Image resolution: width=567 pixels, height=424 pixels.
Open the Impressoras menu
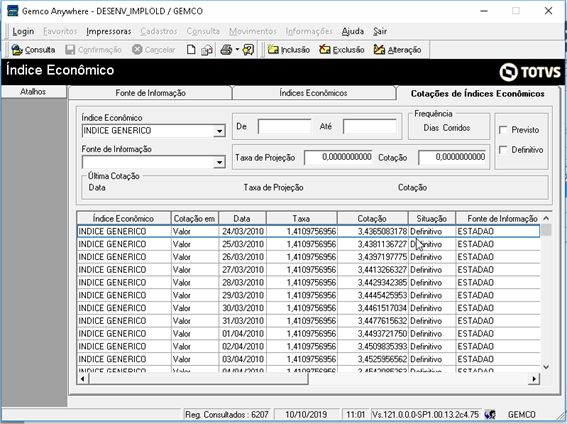[108, 31]
